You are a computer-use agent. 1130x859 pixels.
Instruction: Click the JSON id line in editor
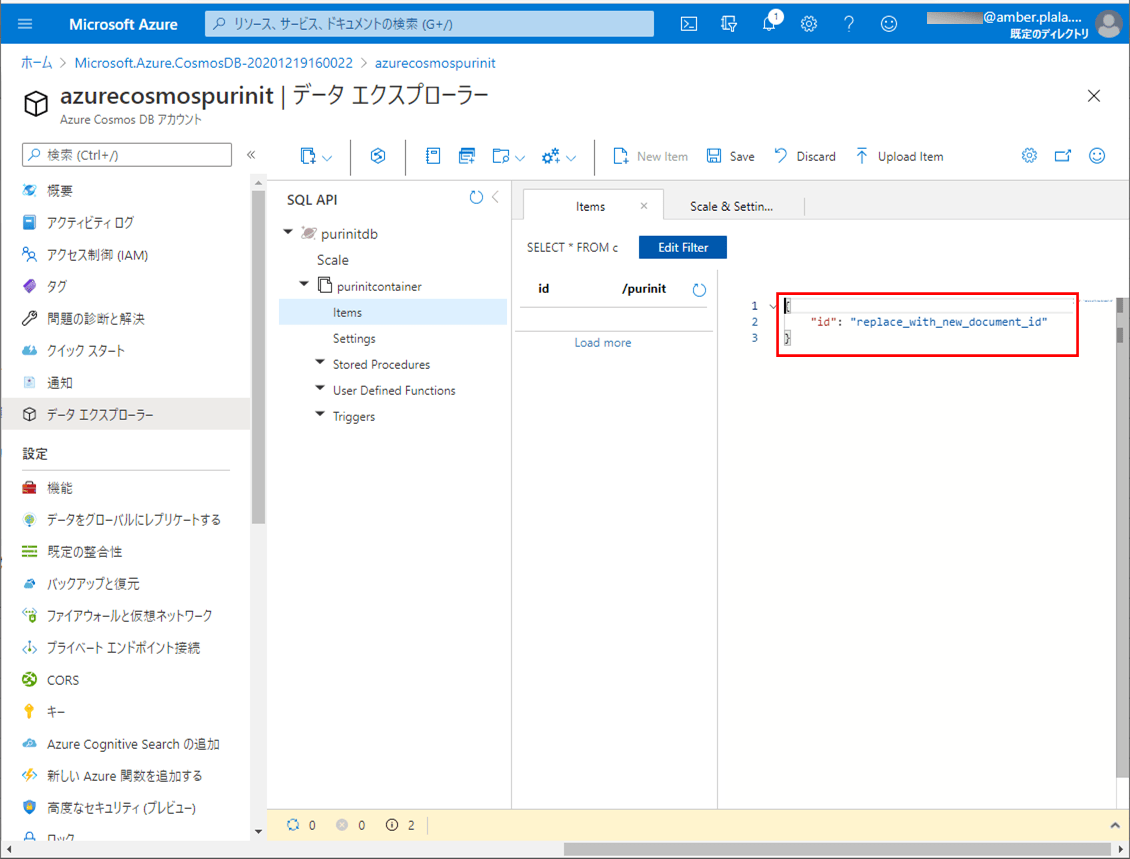tap(929, 322)
